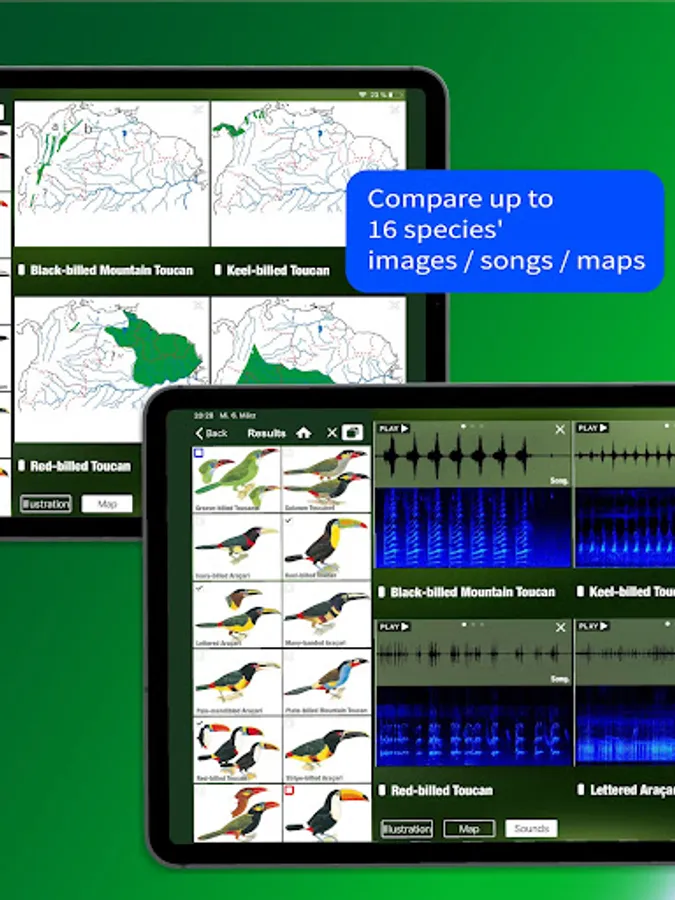This screenshot has width=675, height=900.
Task: Click the Black-billed Mountain Toucan spectrogram
Action: (x=473, y=527)
